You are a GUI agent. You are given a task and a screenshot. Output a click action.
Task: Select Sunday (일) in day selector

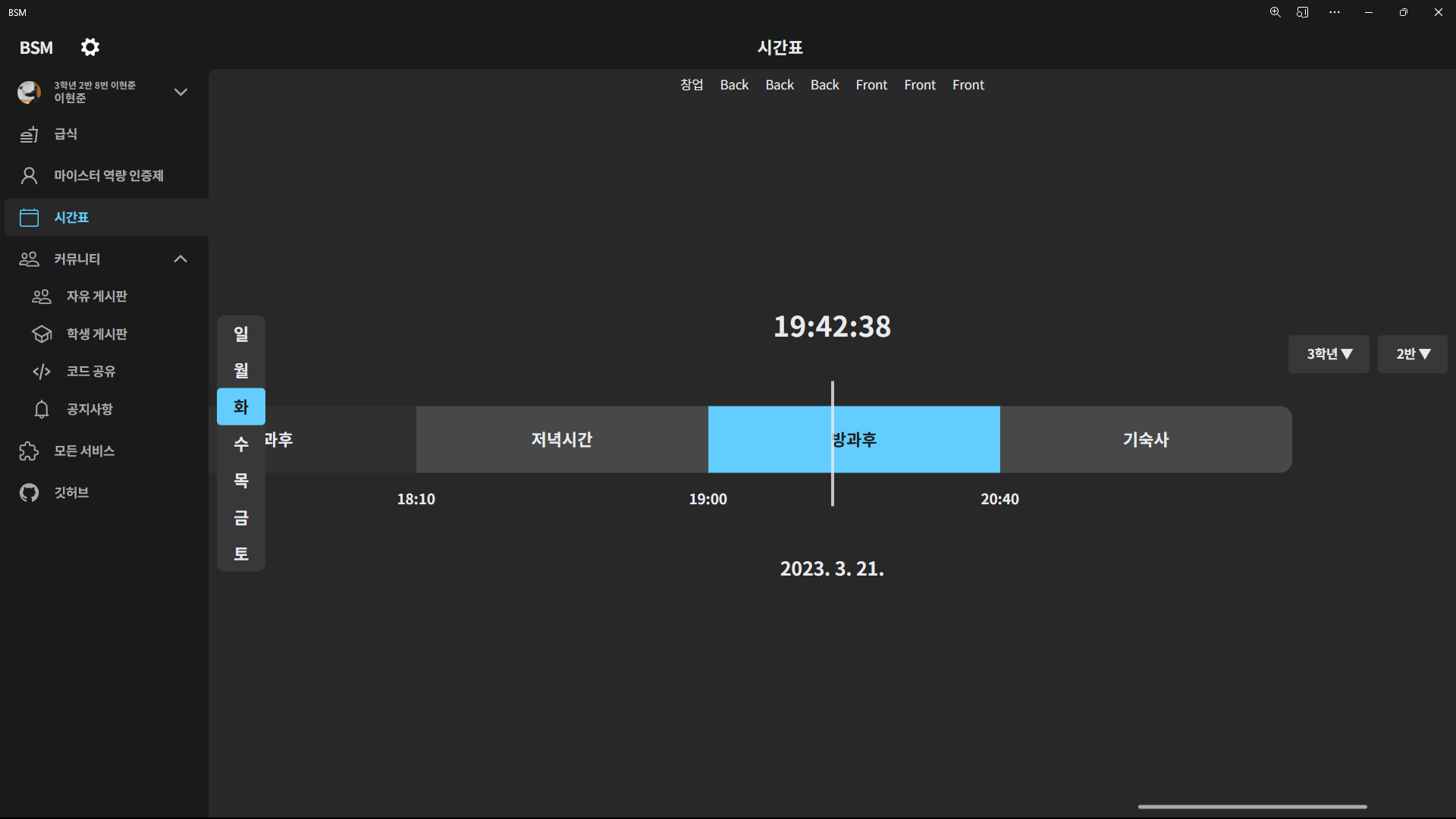point(241,334)
